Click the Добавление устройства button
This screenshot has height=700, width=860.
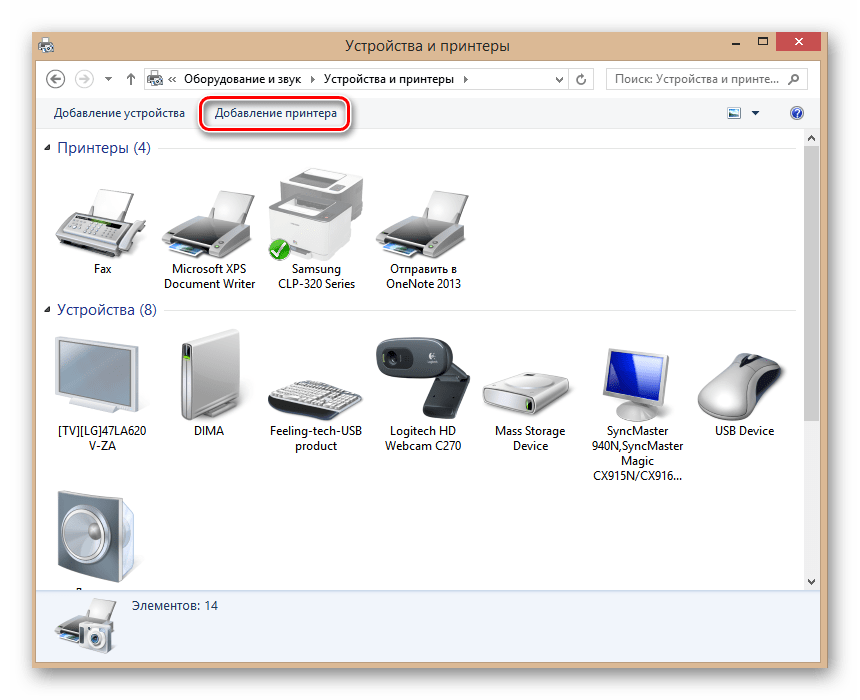pos(119,113)
